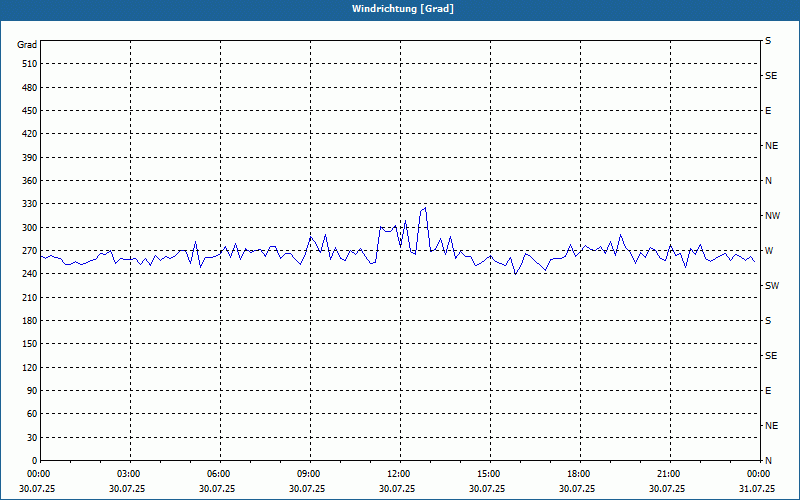This screenshot has width=800, height=500.
Task: Click the 30.07.25 date under 12:00
Action: (397, 489)
